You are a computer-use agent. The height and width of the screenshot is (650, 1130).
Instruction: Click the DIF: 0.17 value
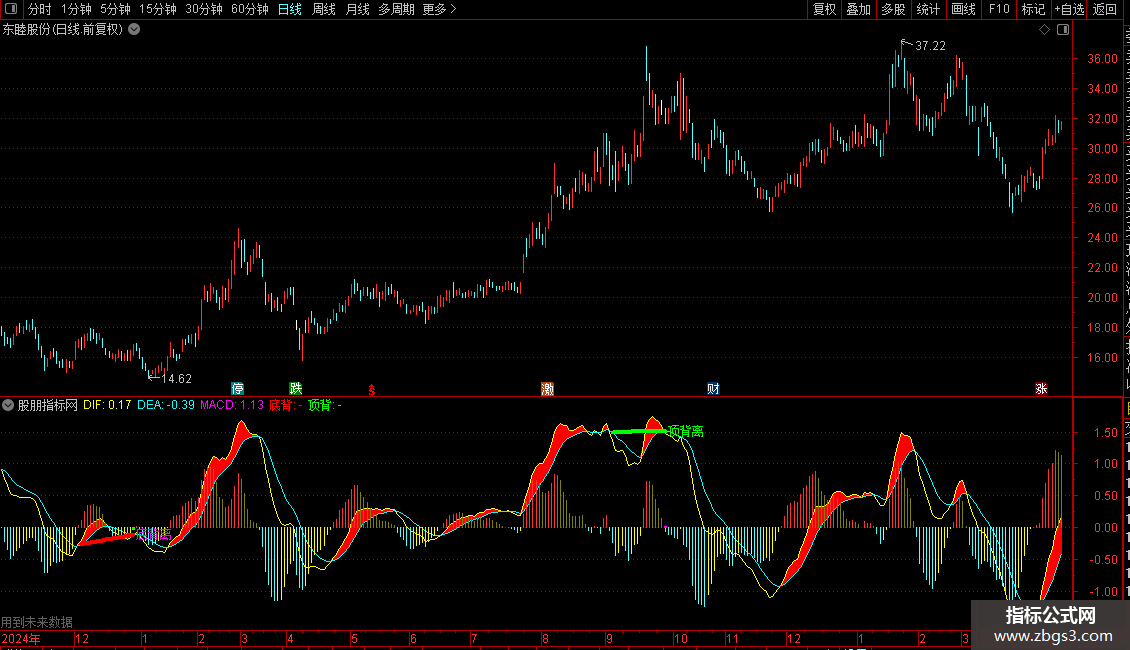pos(107,405)
